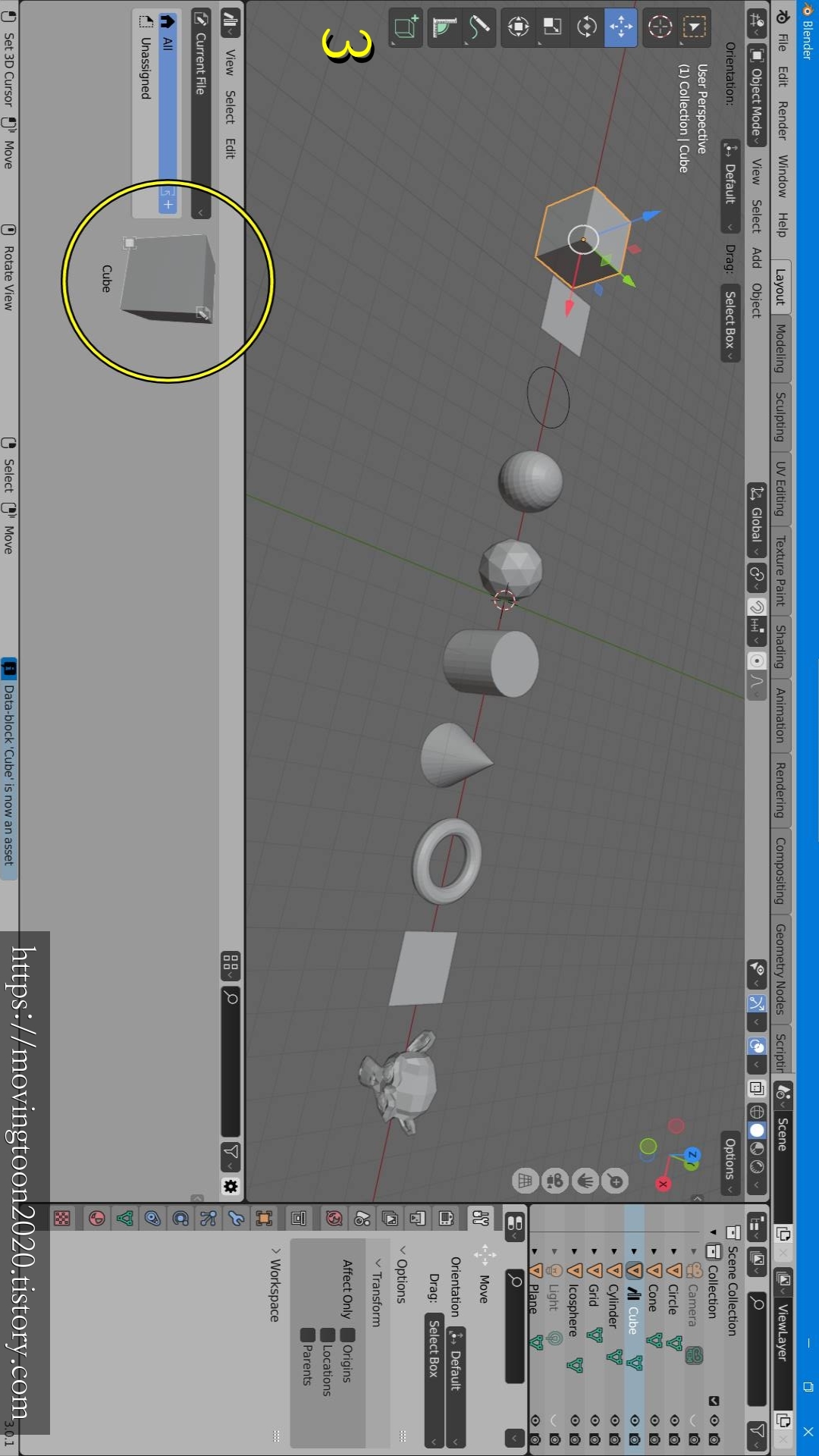The width and height of the screenshot is (819, 1456).
Task: Open viewport Drag Select Box dropdown
Action: 730,322
